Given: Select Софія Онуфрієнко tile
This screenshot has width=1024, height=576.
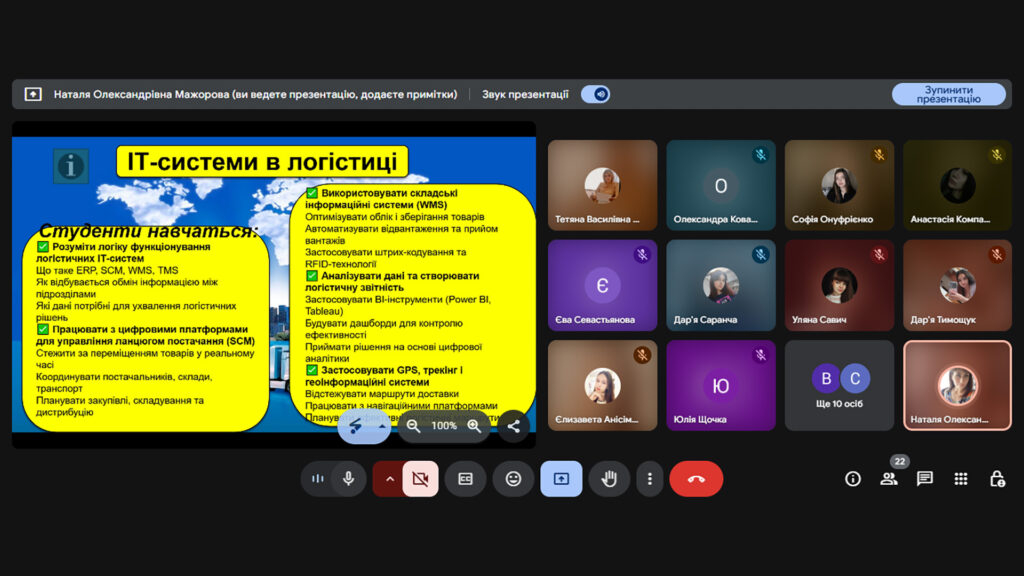Looking at the screenshot, I should tap(839, 185).
